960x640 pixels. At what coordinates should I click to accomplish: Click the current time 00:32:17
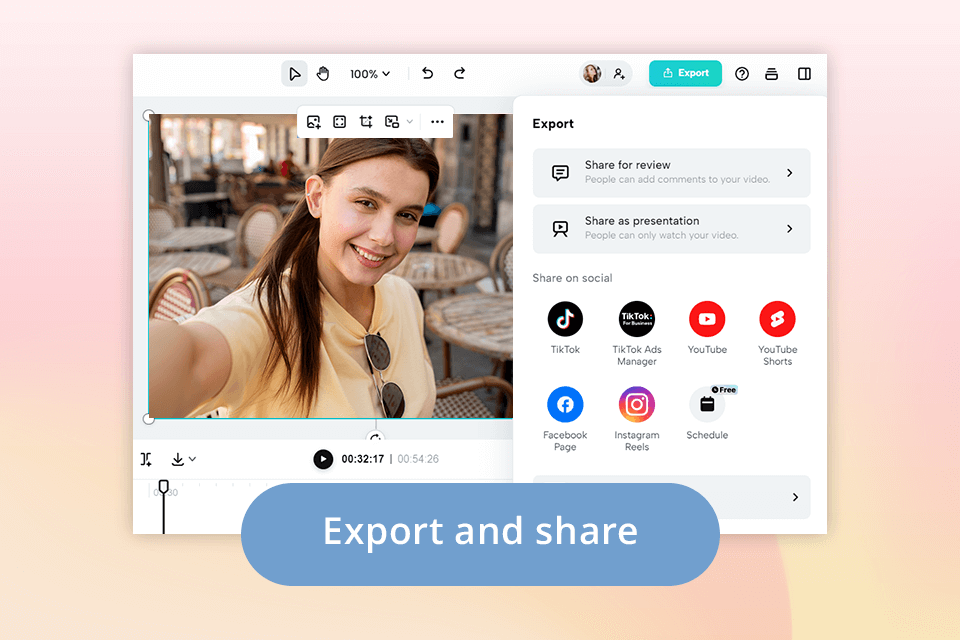point(362,459)
